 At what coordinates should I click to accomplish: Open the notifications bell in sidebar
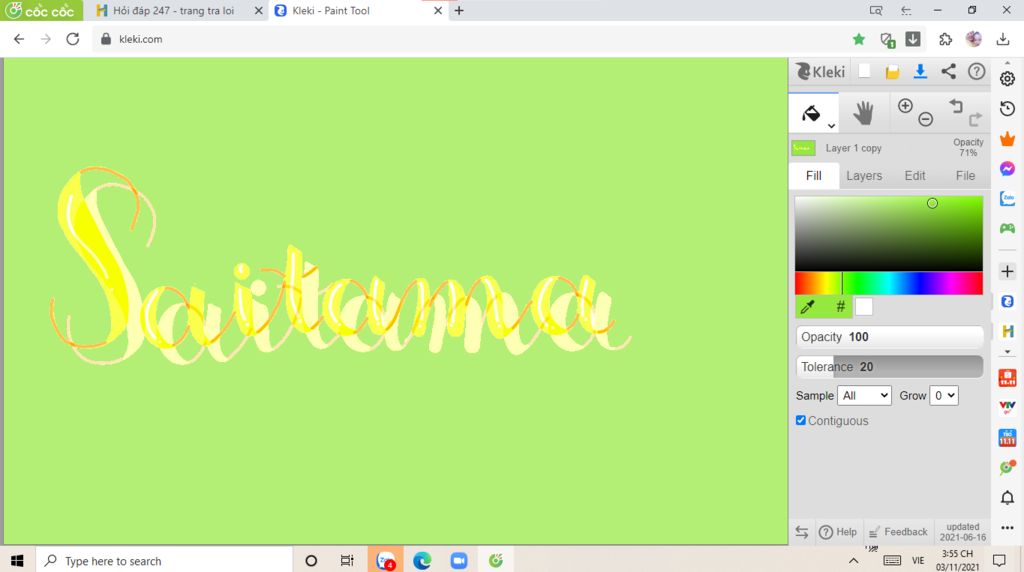point(1008,498)
